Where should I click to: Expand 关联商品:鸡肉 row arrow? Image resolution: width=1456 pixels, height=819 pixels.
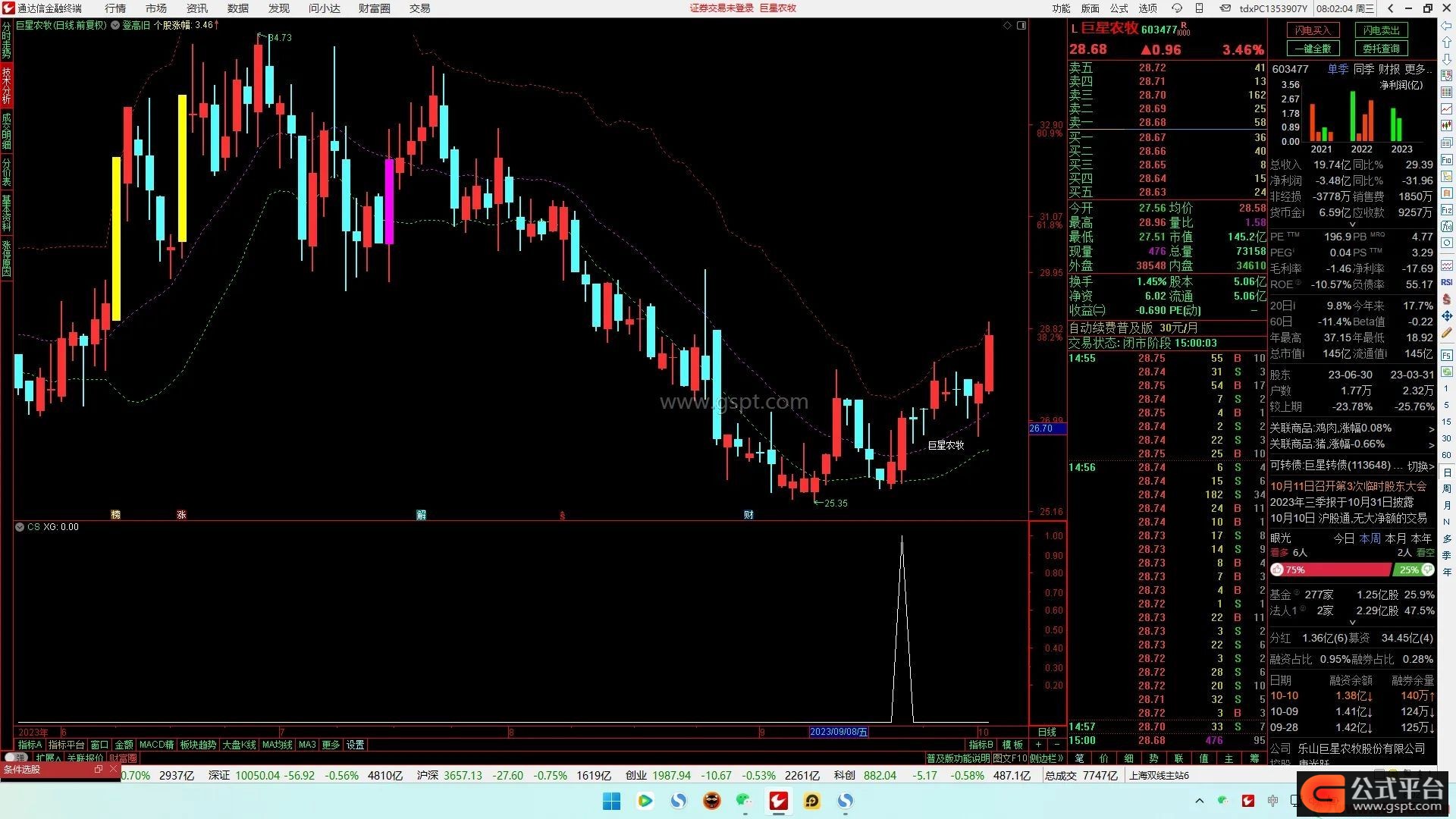click(x=1431, y=429)
